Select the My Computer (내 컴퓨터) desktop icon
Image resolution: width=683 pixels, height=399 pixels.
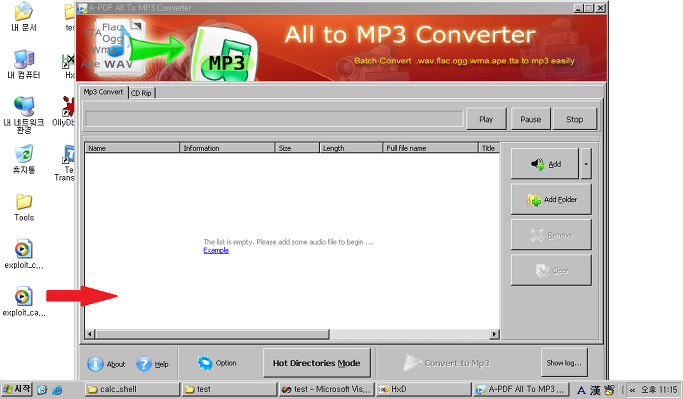(24, 64)
